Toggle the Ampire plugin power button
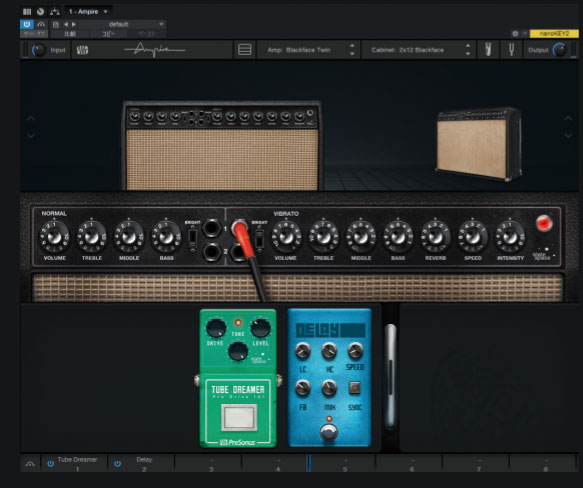 tap(27, 25)
